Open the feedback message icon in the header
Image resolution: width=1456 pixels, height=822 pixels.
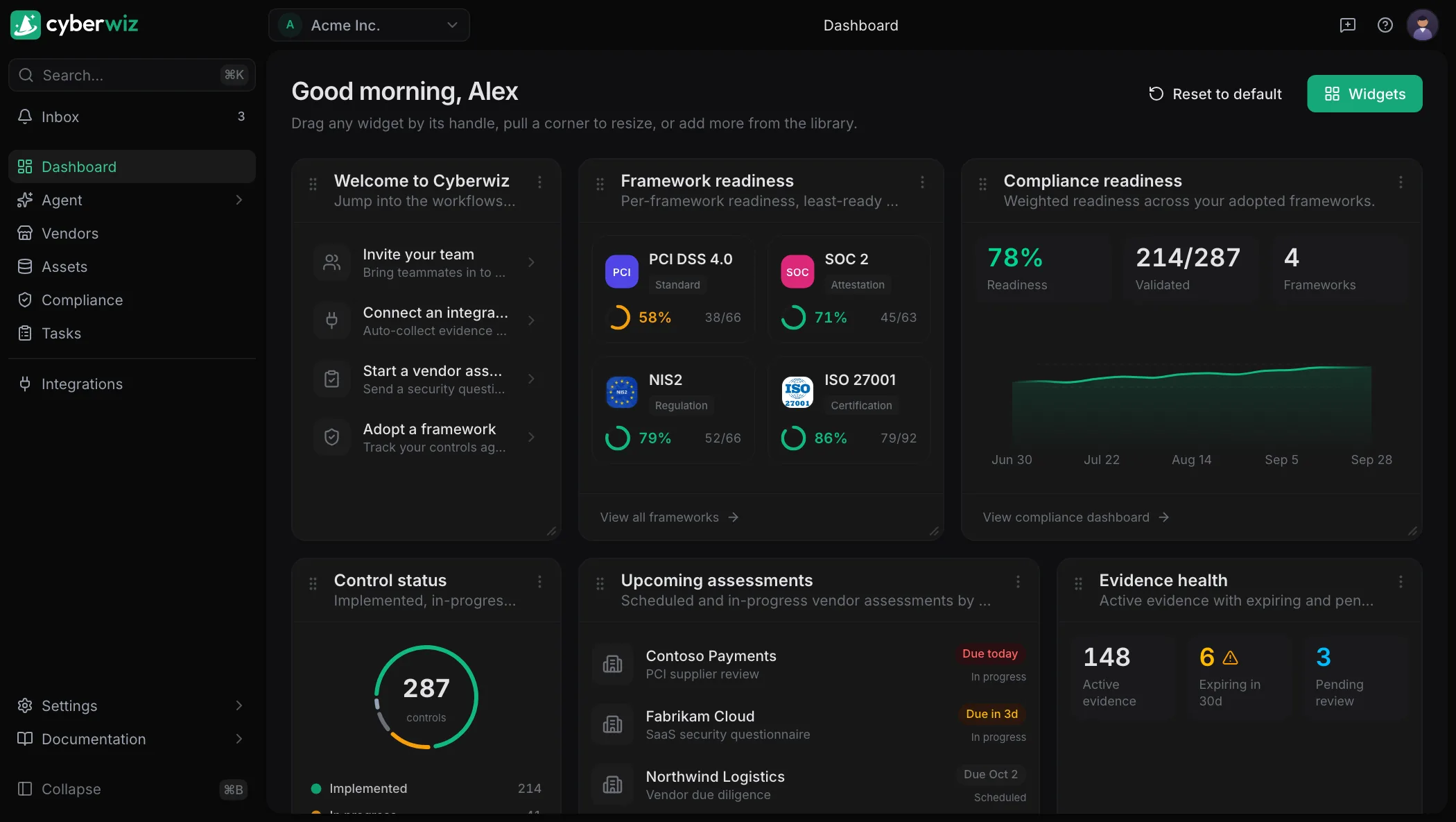click(1347, 26)
